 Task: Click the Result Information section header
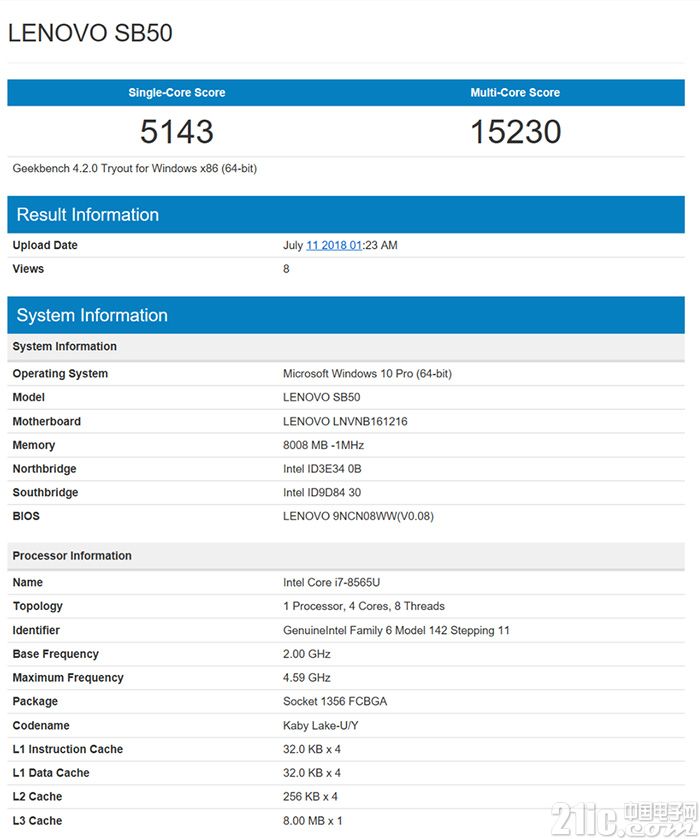(x=346, y=215)
